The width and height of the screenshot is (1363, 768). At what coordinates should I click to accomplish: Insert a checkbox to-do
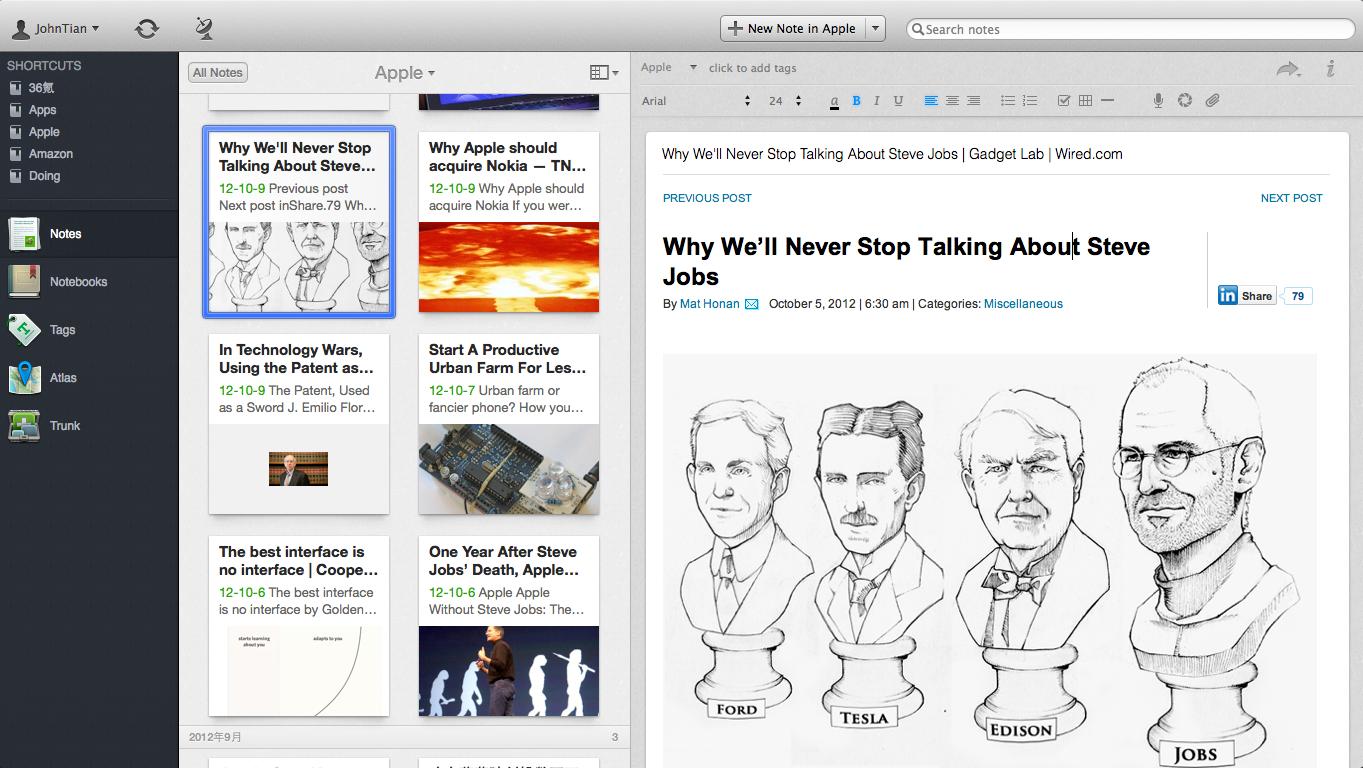(1064, 100)
